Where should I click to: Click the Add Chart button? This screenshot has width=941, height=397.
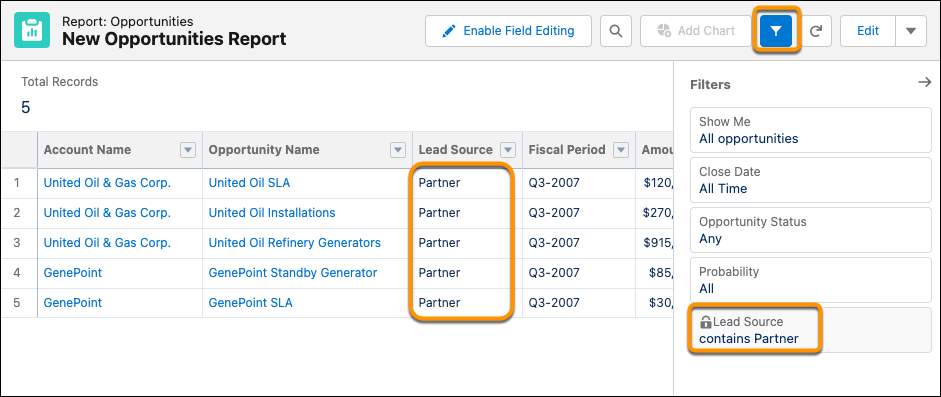coord(696,31)
